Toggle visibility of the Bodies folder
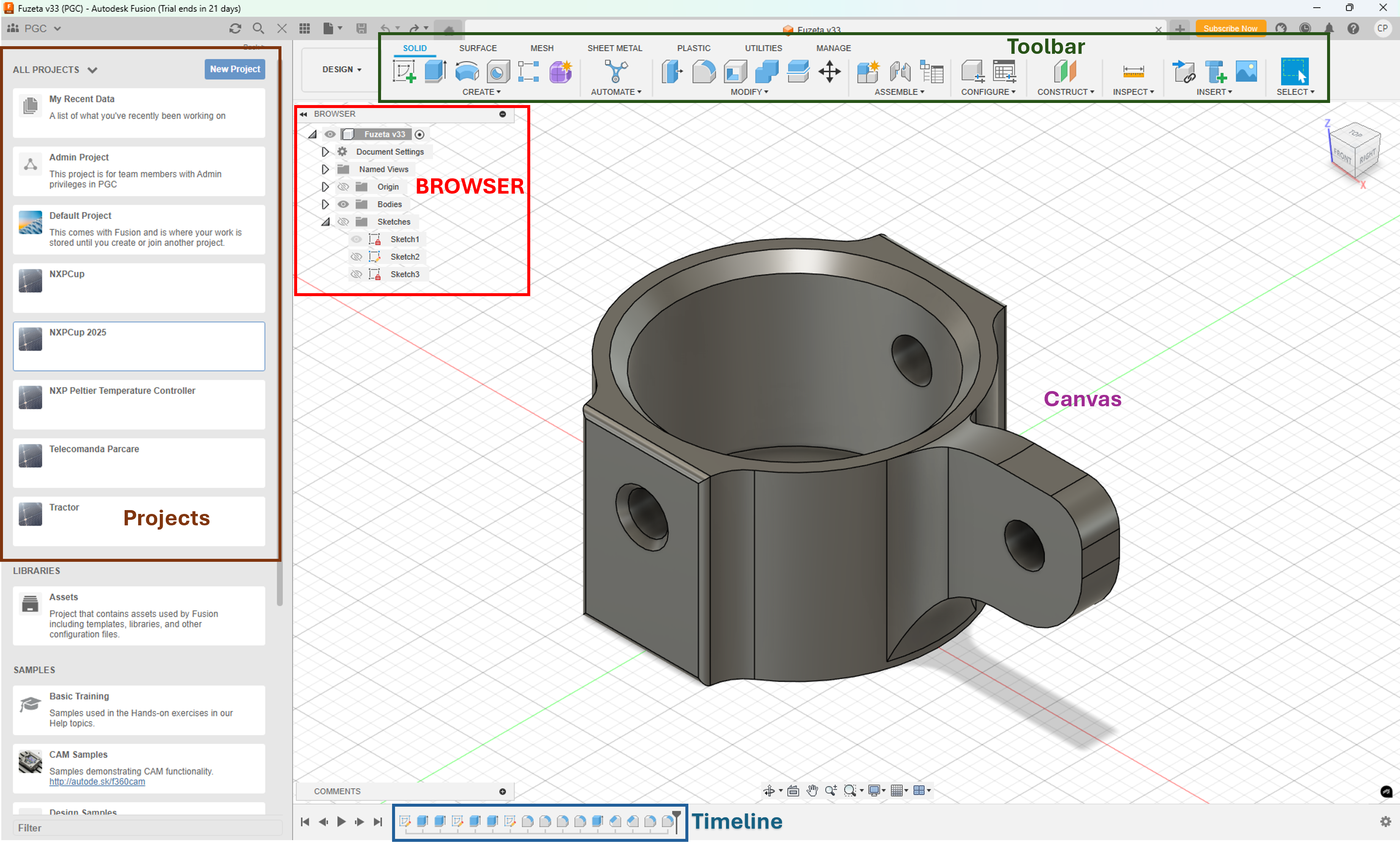 [x=343, y=204]
